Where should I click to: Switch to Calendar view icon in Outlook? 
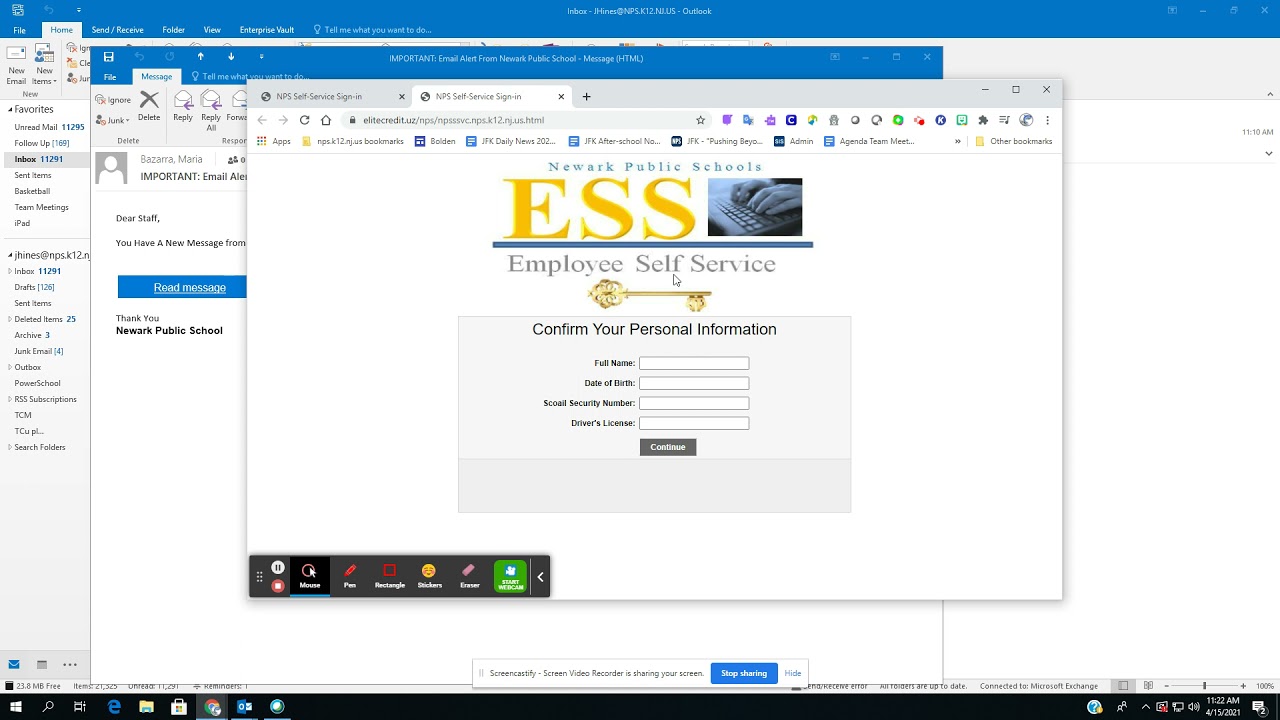(42, 664)
